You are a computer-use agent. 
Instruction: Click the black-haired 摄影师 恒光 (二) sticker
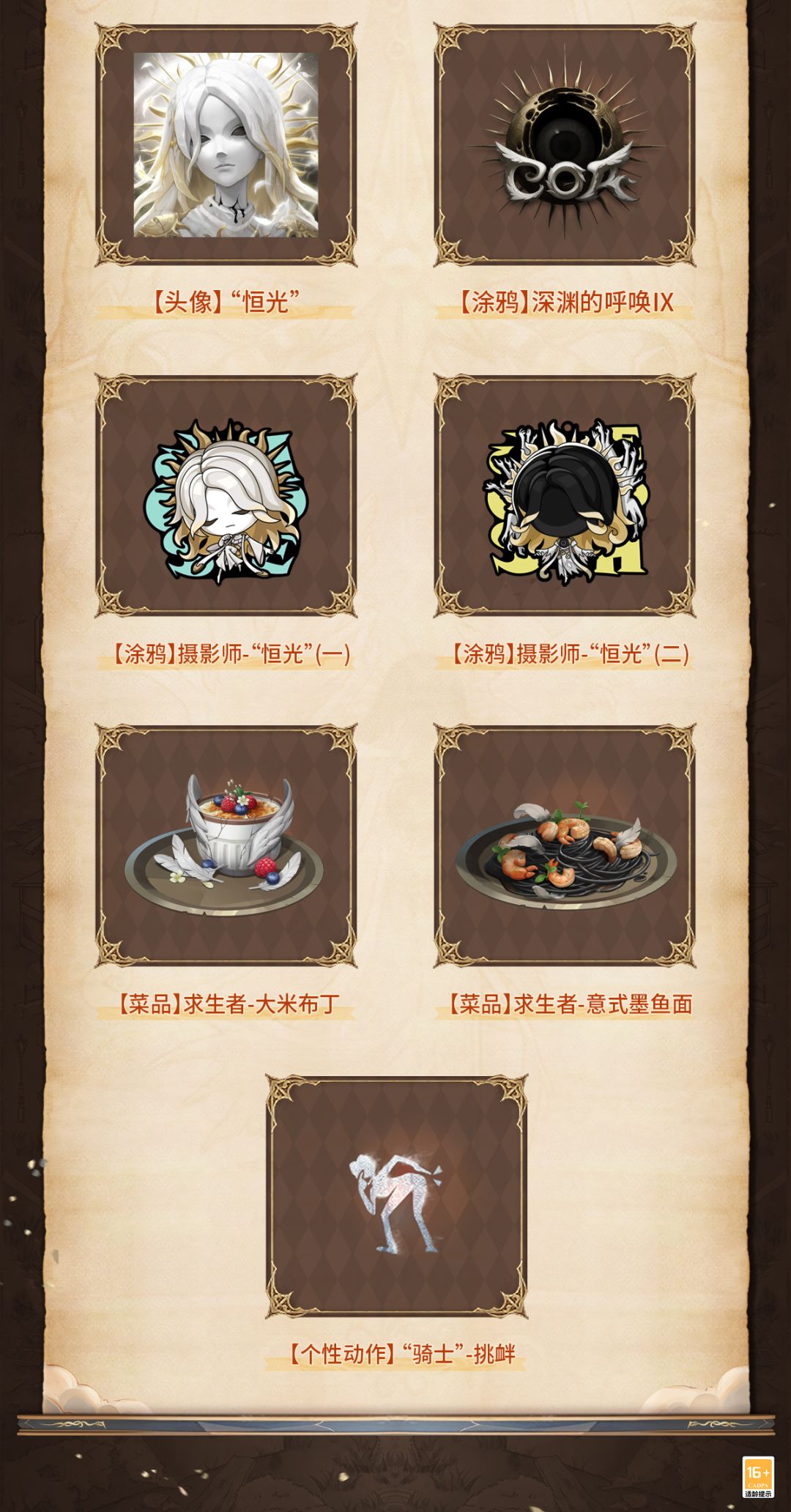click(565, 502)
